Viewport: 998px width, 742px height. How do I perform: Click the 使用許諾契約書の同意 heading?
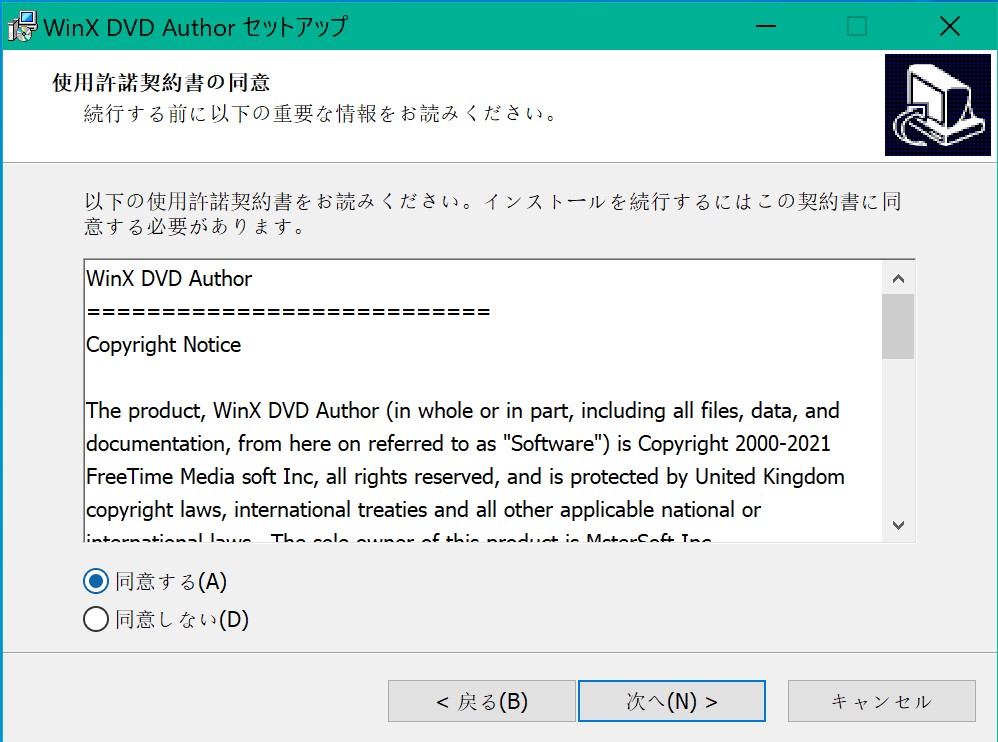161,82
